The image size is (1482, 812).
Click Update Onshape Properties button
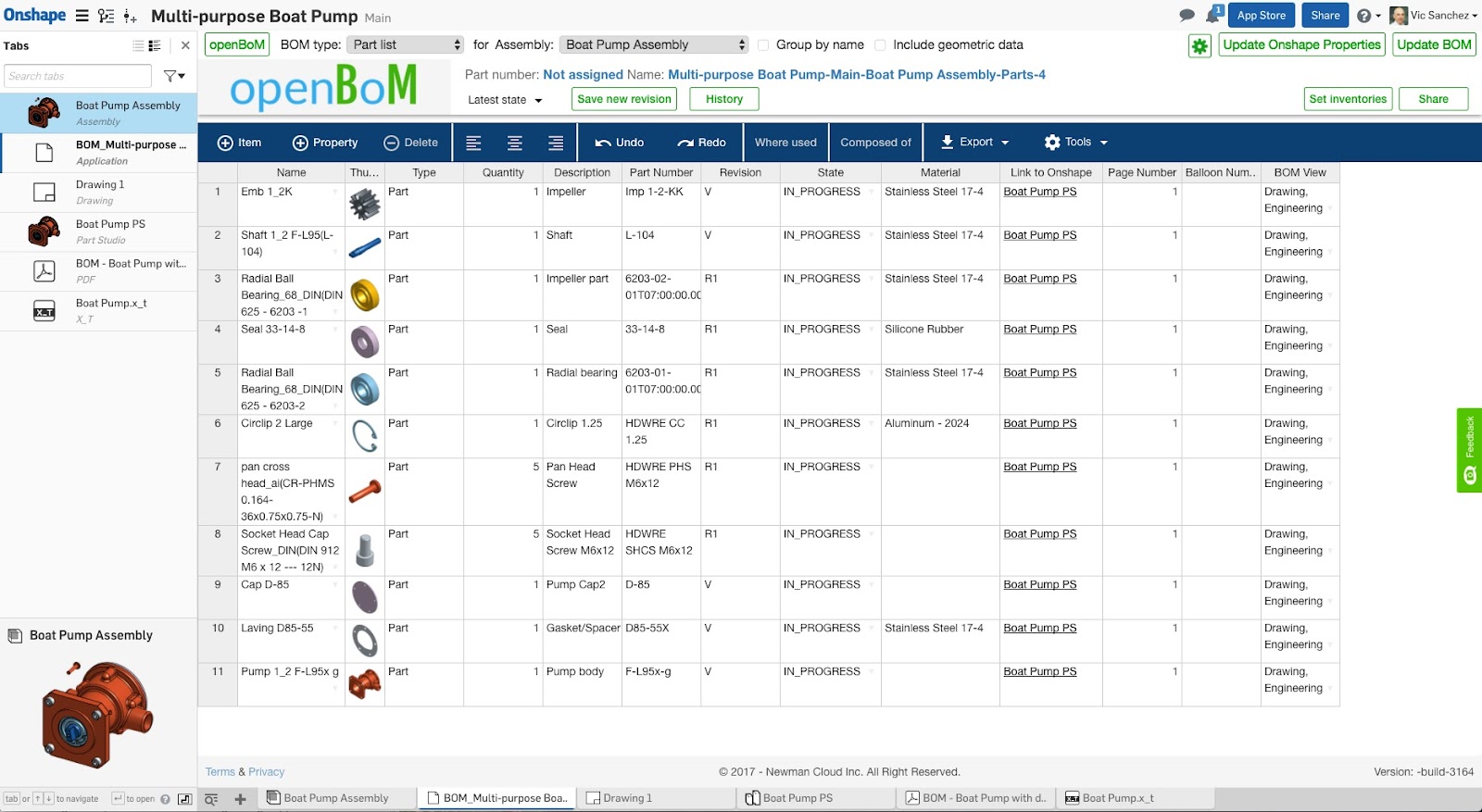point(1301,44)
